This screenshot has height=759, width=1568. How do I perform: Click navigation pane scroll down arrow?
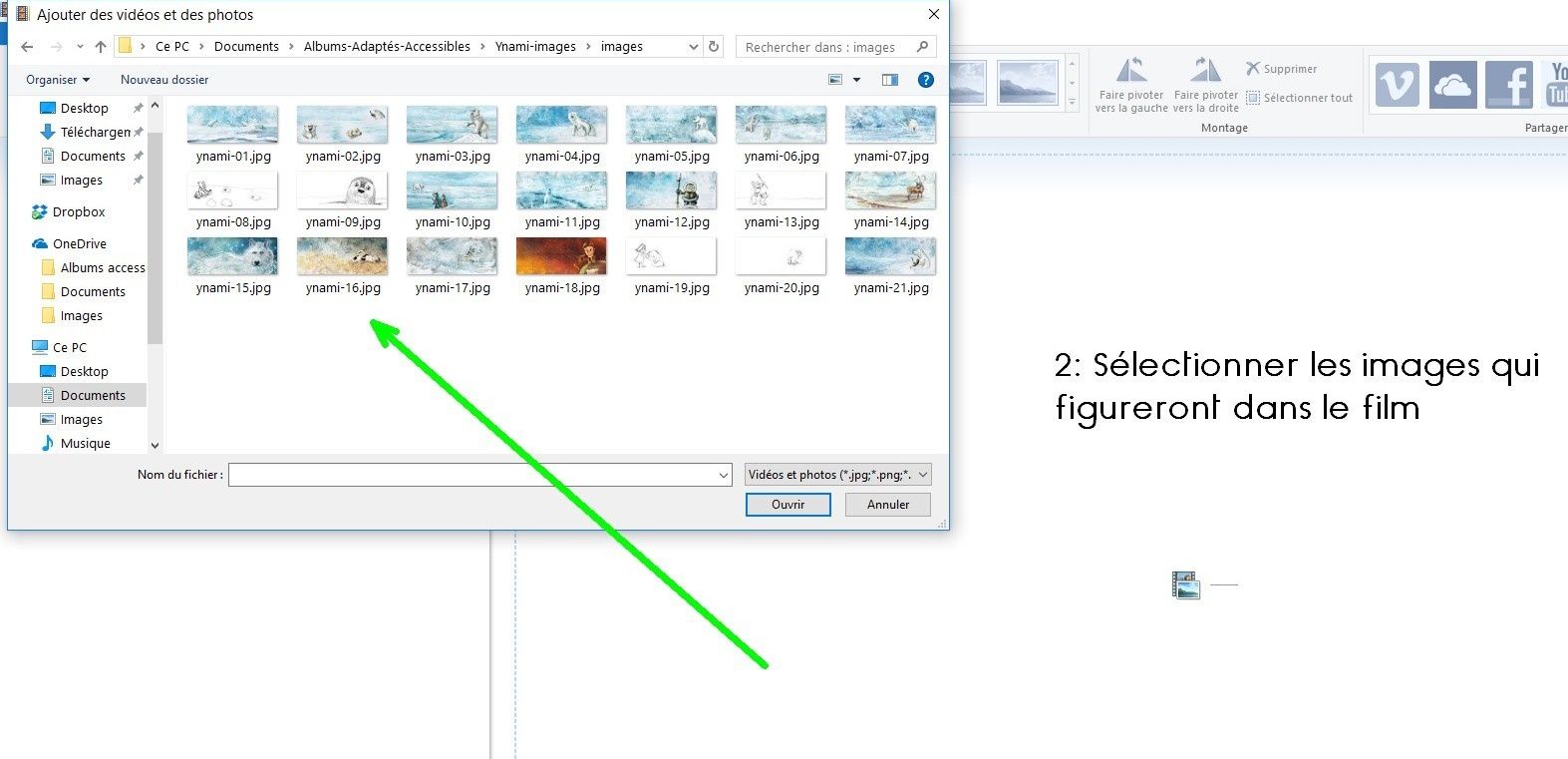pos(155,446)
